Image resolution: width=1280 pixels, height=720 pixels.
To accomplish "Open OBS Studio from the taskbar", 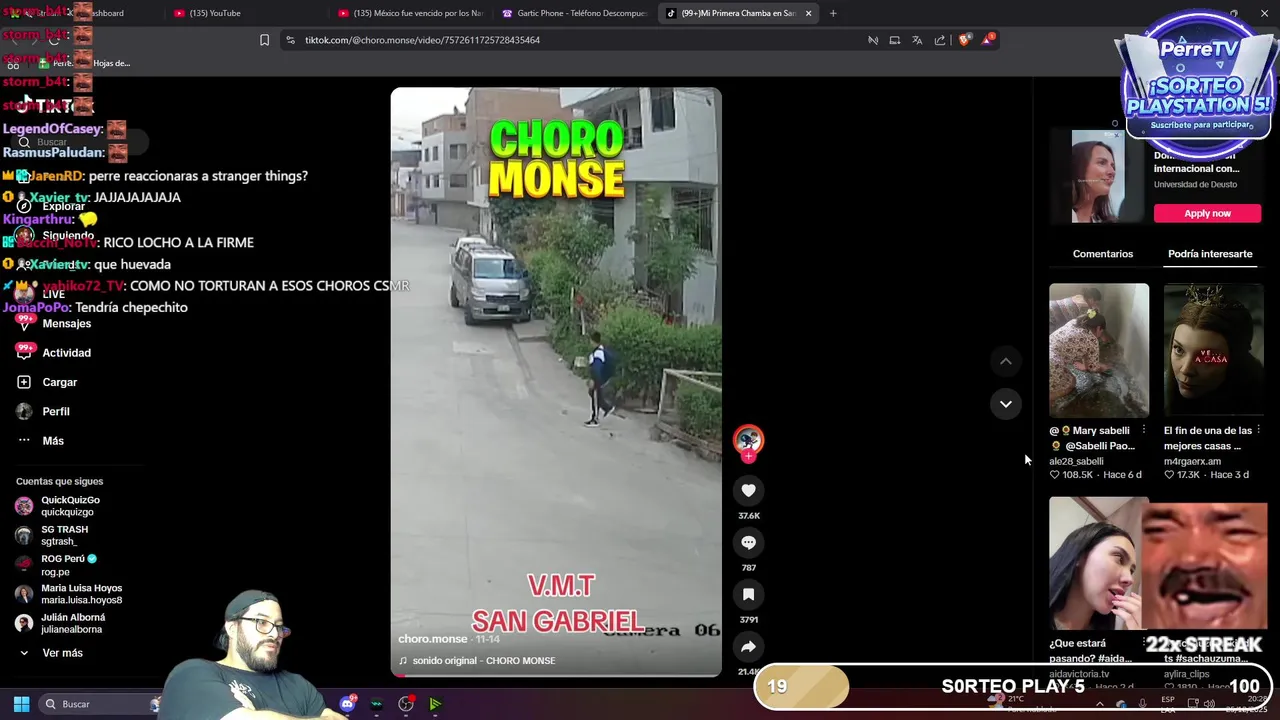I will 406,704.
